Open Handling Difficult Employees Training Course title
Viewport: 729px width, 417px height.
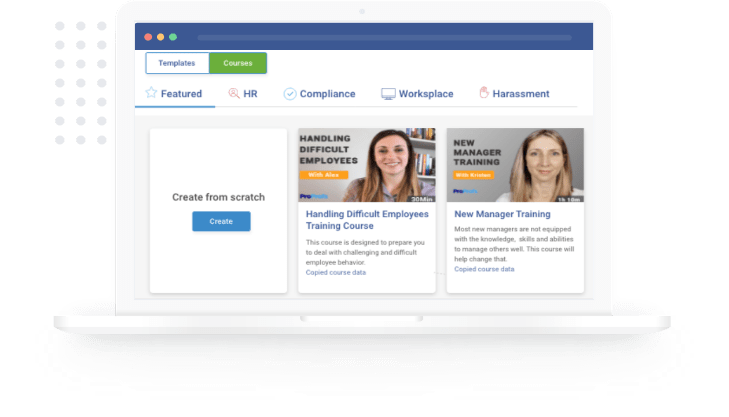[366, 220]
